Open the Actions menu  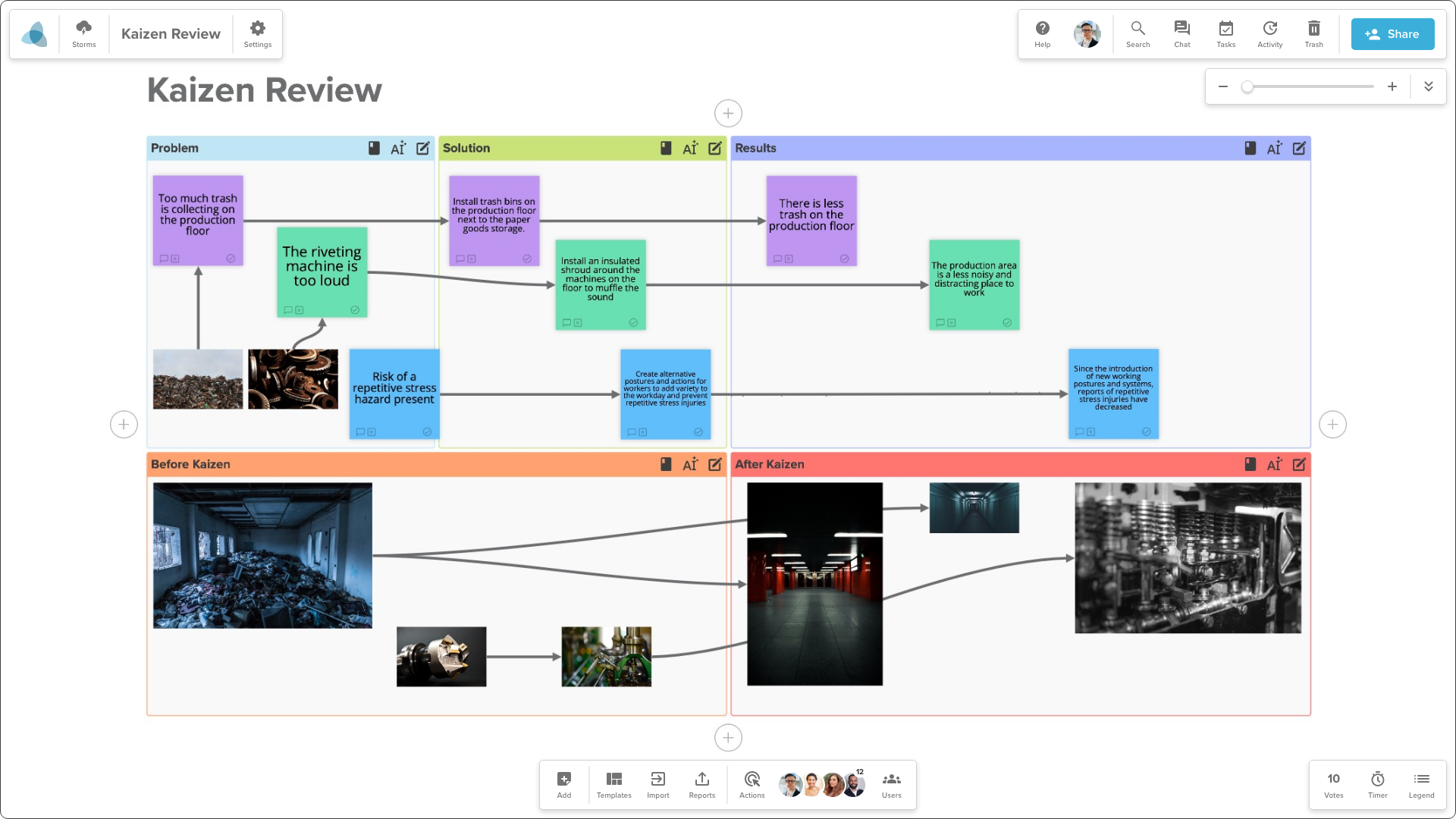coord(752,784)
